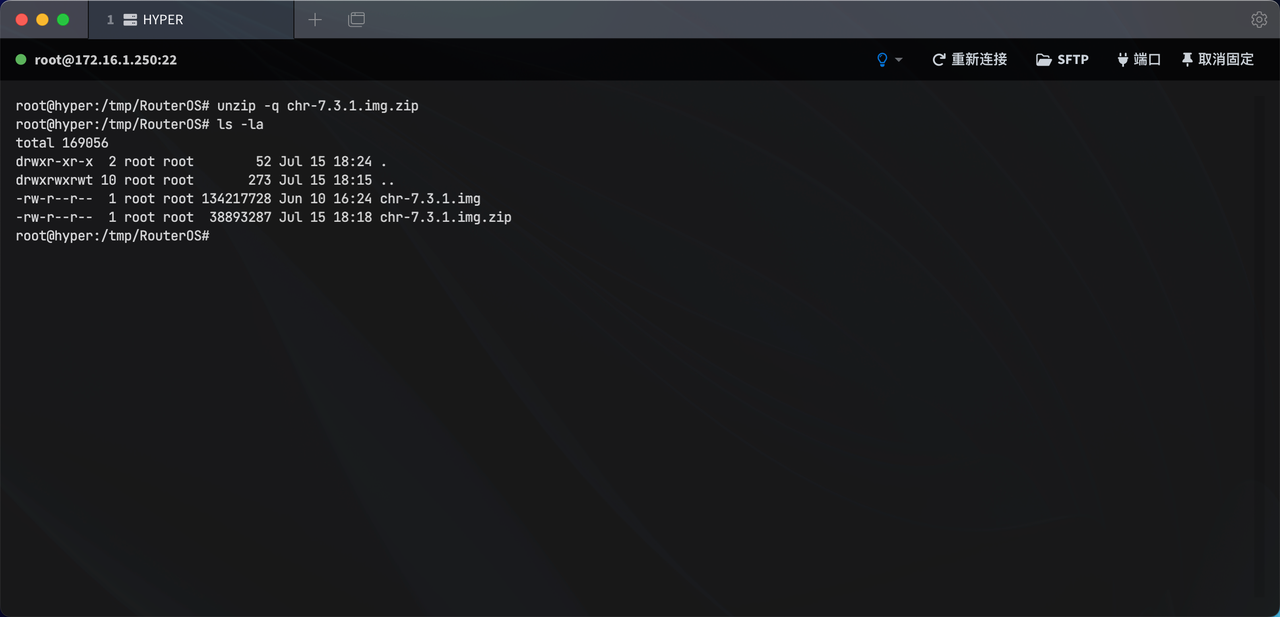Screen dimensions: 1280x617
Task: Open the 端口 port forwarding panel
Action: [x=1138, y=60]
